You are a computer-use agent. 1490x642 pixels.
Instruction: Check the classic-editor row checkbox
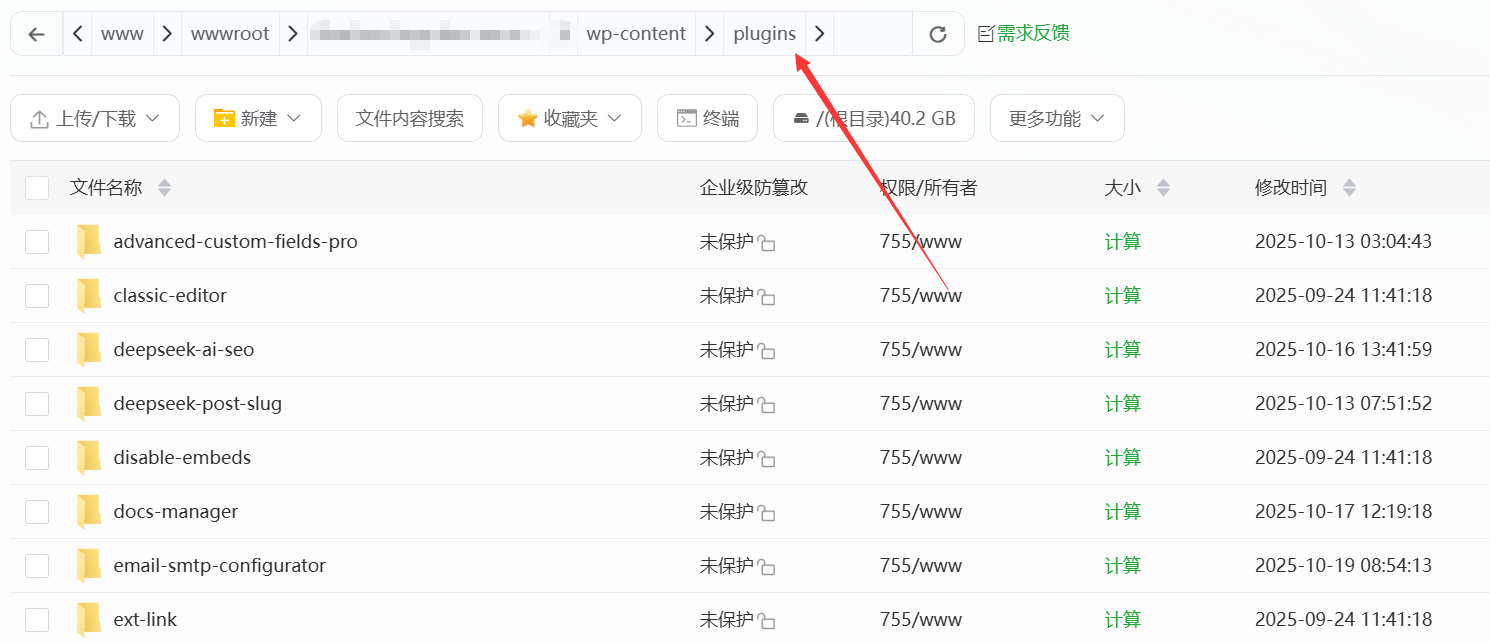click(x=37, y=295)
